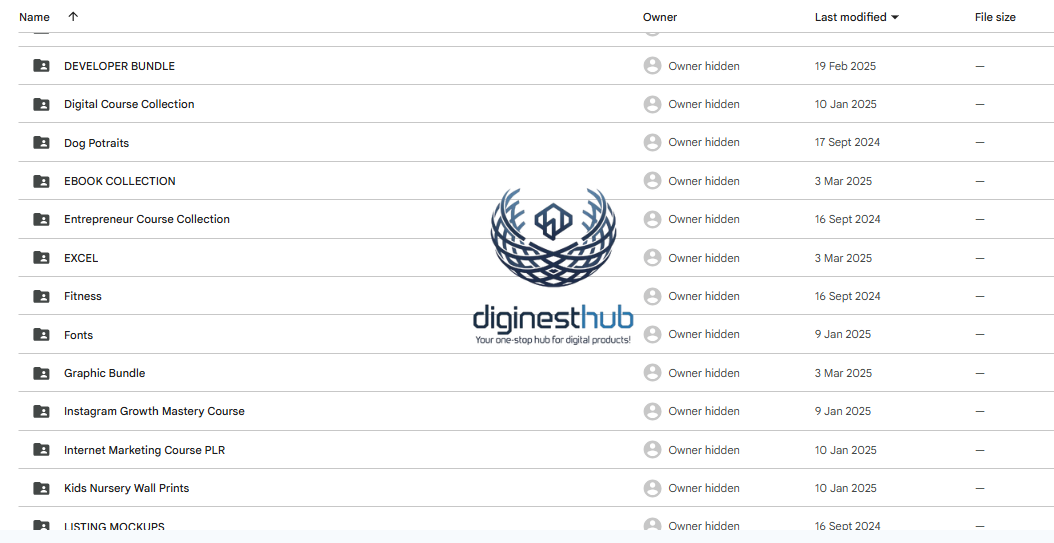Image resolution: width=1054 pixels, height=543 pixels.
Task: Select the Graphic Bundle folder row
Action: [x=105, y=373]
